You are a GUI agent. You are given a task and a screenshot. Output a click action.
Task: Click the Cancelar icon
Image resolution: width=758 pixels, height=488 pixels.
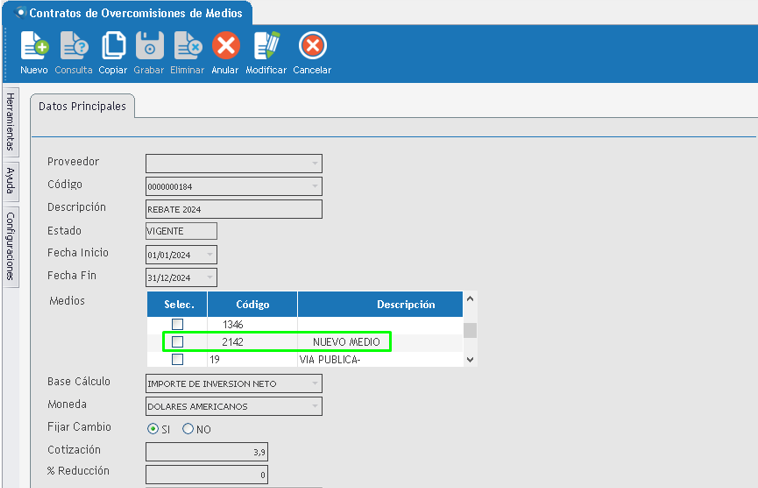coord(312,45)
